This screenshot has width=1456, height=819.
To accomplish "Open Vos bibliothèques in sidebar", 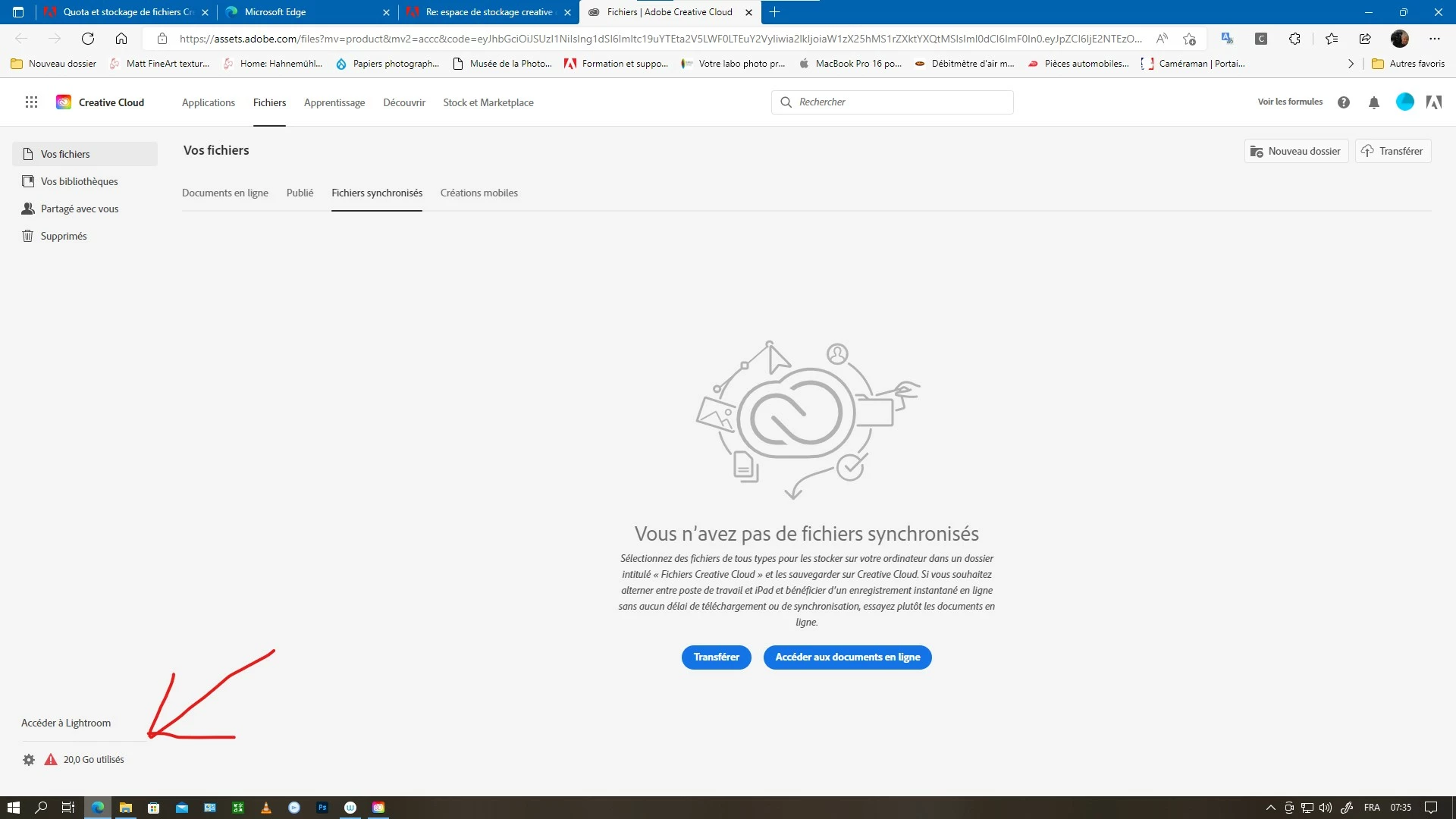I will coord(79,182).
